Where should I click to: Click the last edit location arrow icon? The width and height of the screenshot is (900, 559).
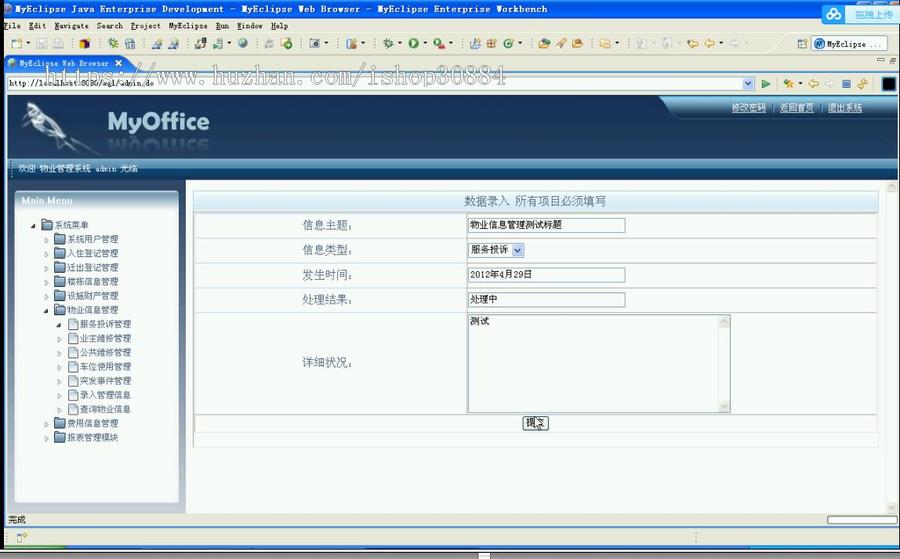(693, 44)
